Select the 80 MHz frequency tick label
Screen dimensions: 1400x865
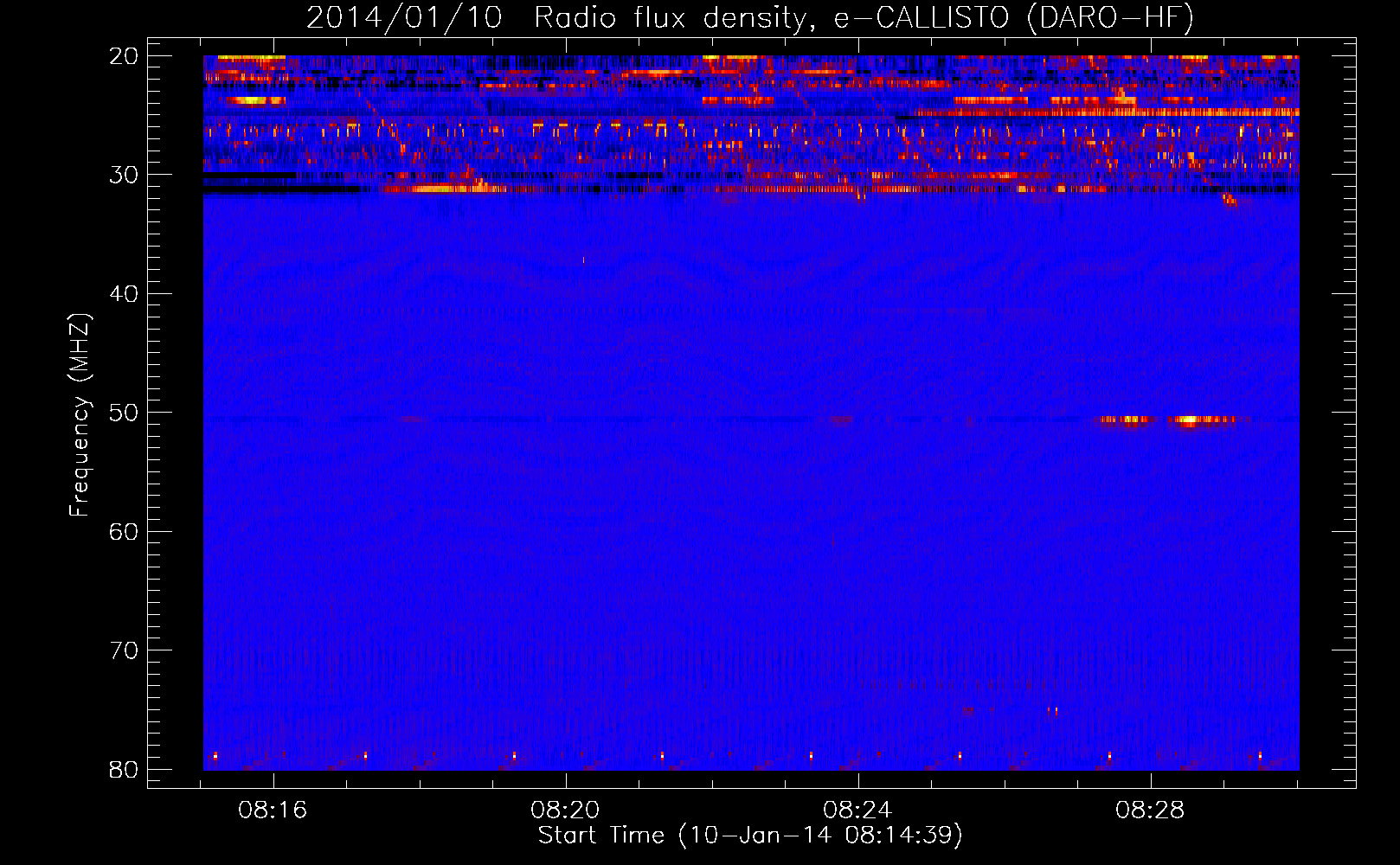124,770
